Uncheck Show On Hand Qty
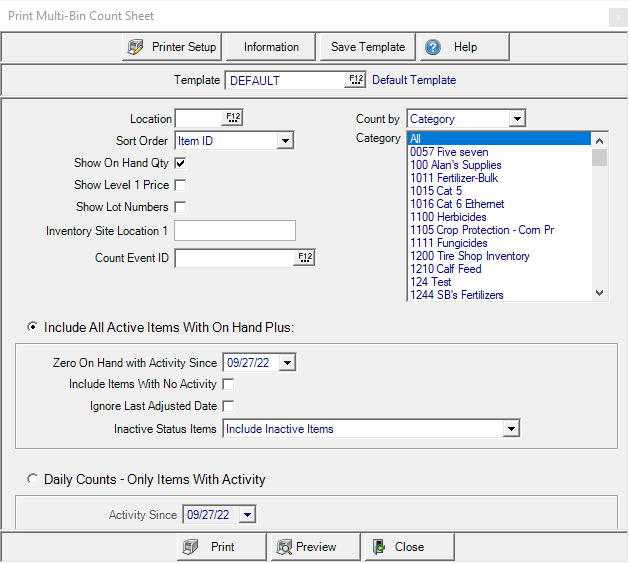 (180, 163)
